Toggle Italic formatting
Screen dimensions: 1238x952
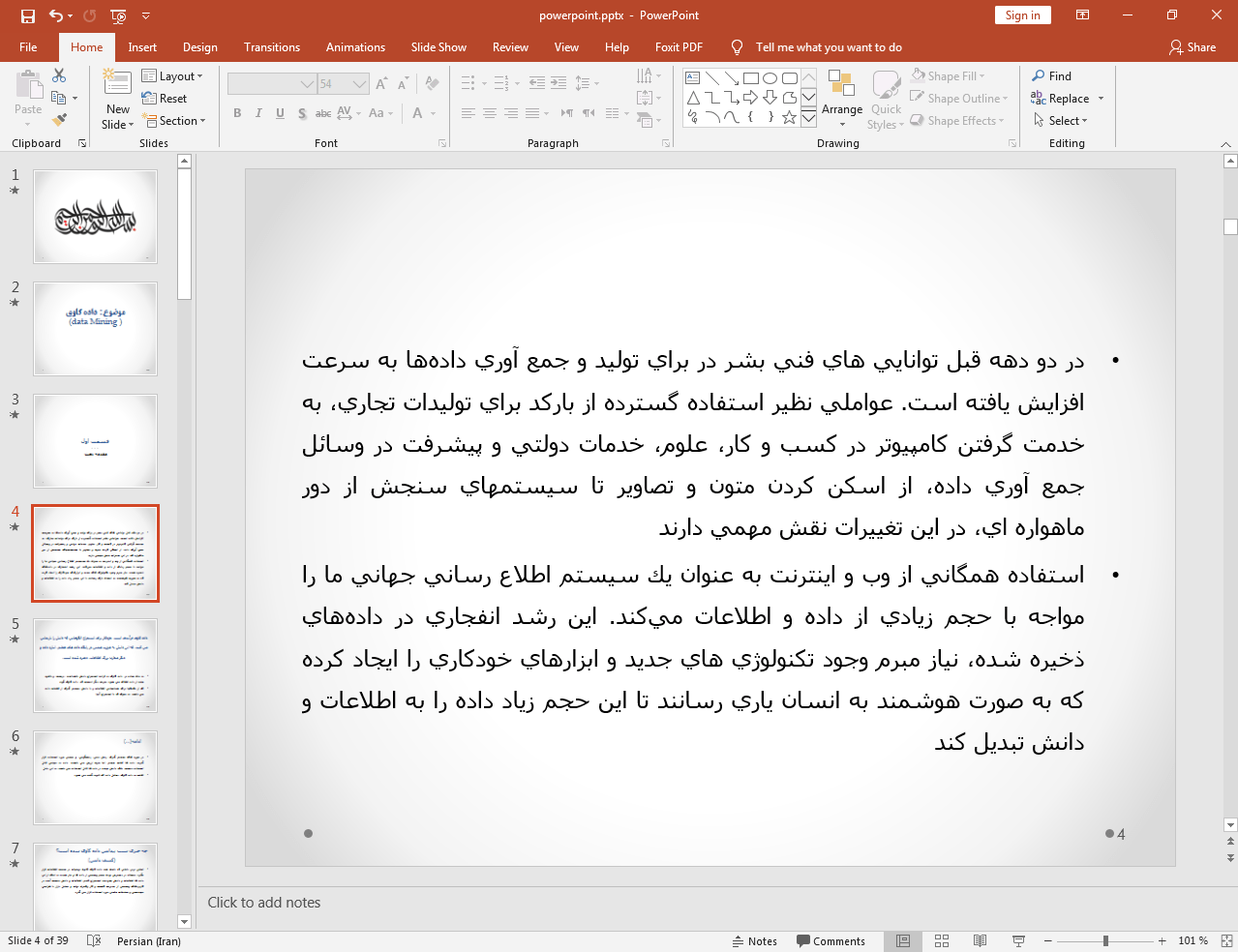point(258,113)
